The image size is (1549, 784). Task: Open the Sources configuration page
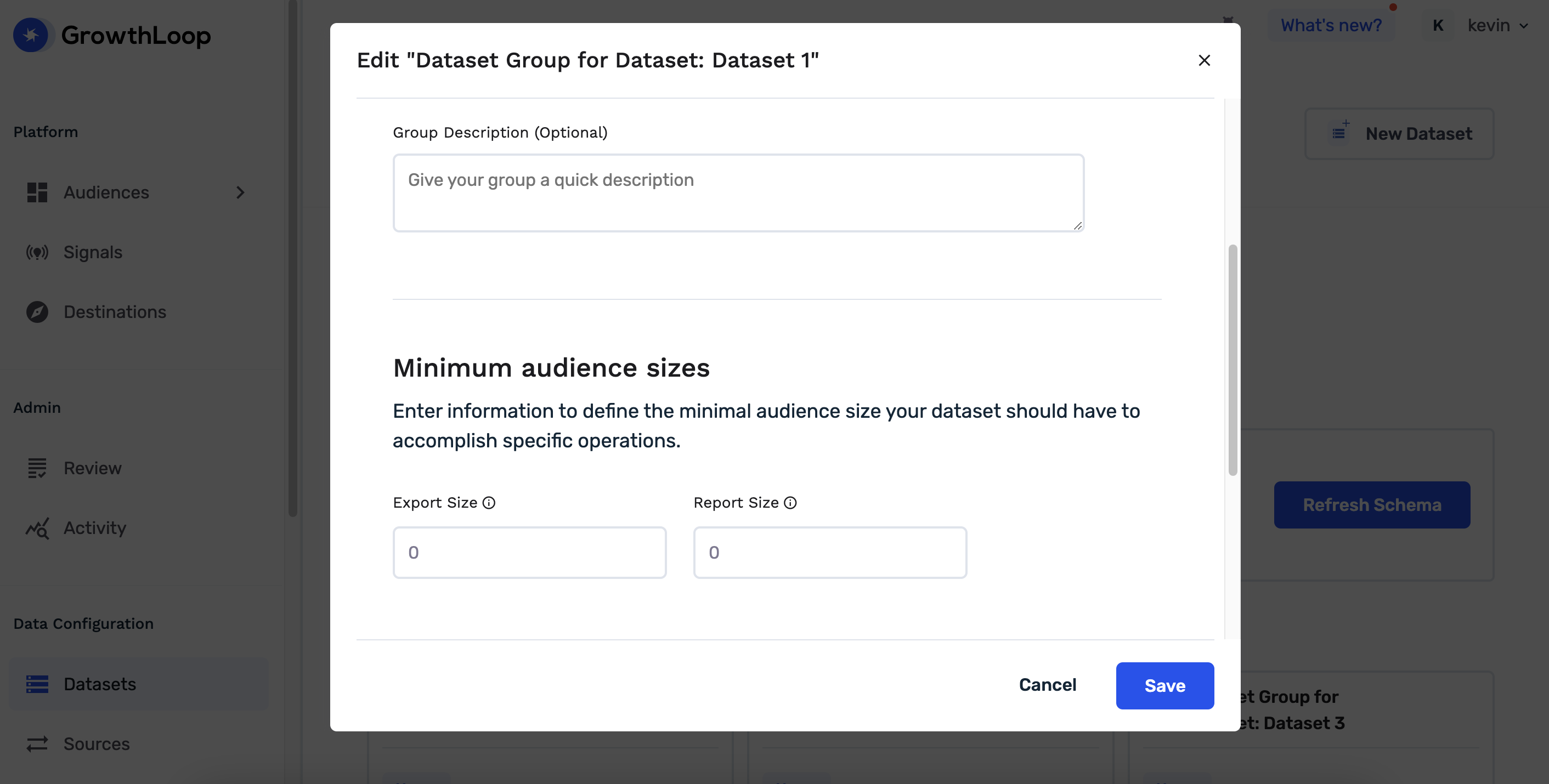tap(96, 745)
